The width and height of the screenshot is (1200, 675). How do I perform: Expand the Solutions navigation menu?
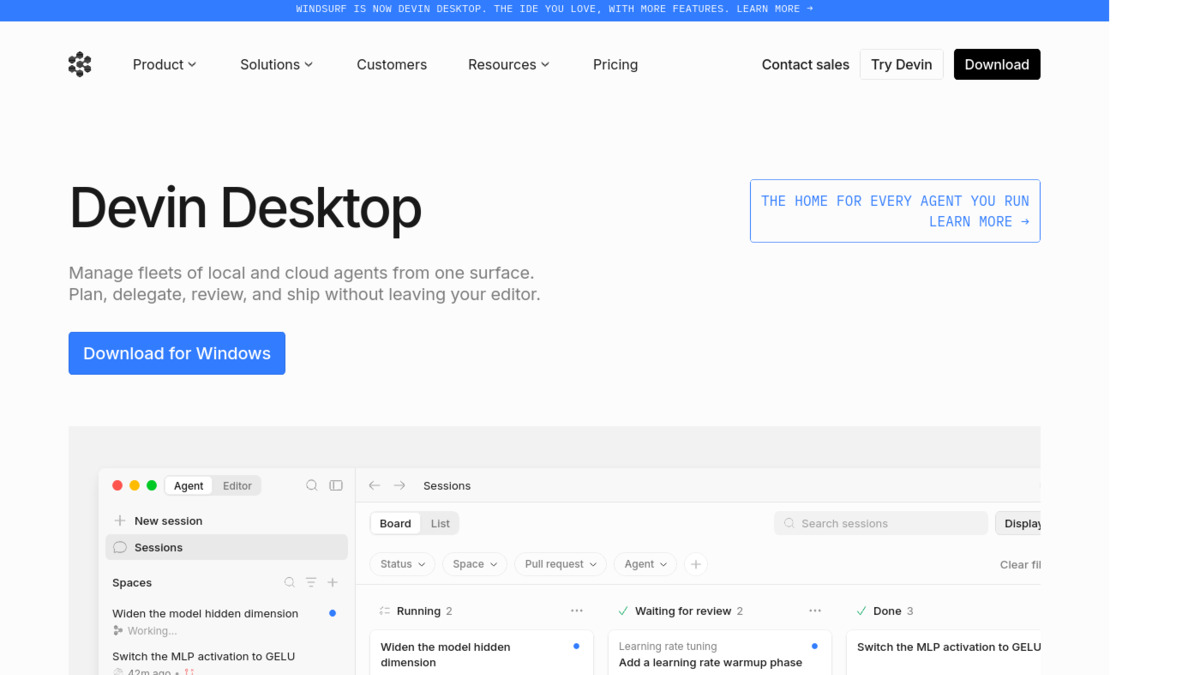tap(277, 64)
